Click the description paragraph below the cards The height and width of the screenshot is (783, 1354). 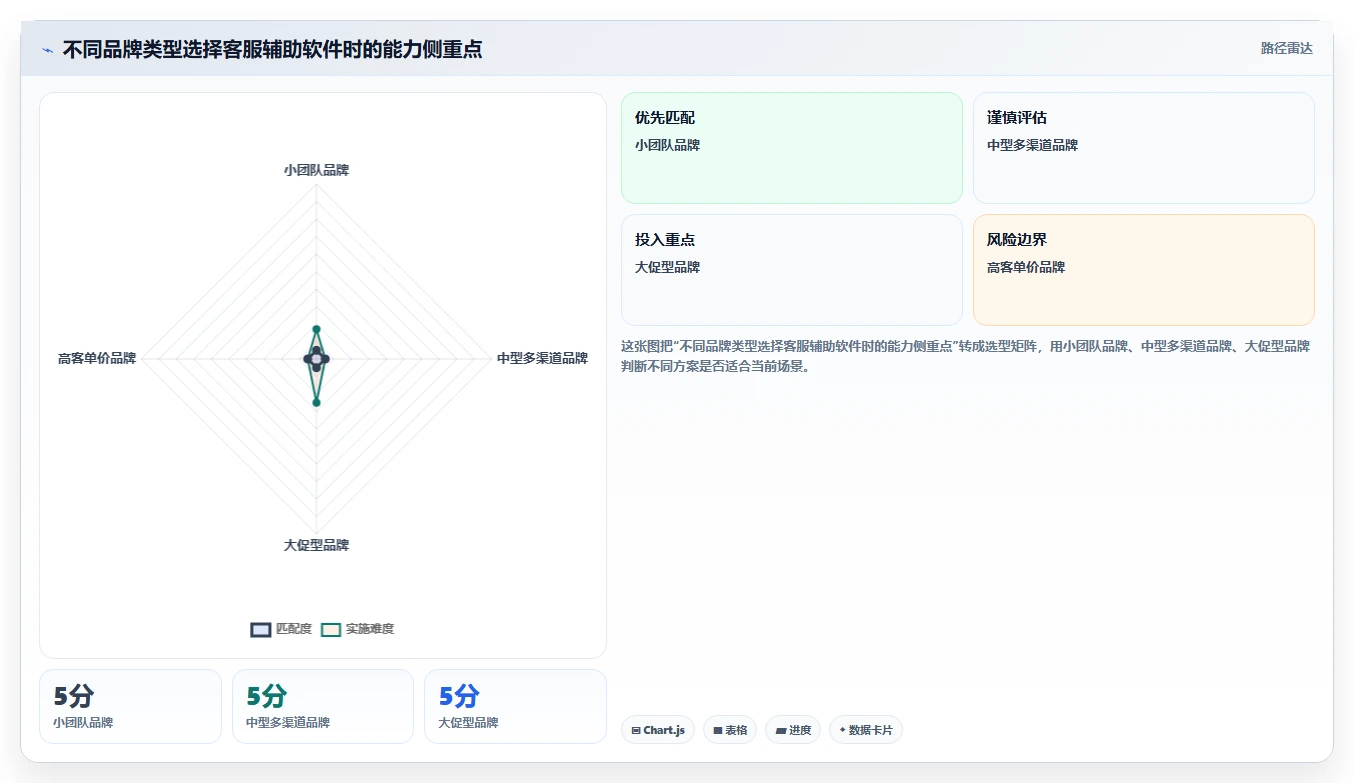pyautogui.click(x=966, y=356)
